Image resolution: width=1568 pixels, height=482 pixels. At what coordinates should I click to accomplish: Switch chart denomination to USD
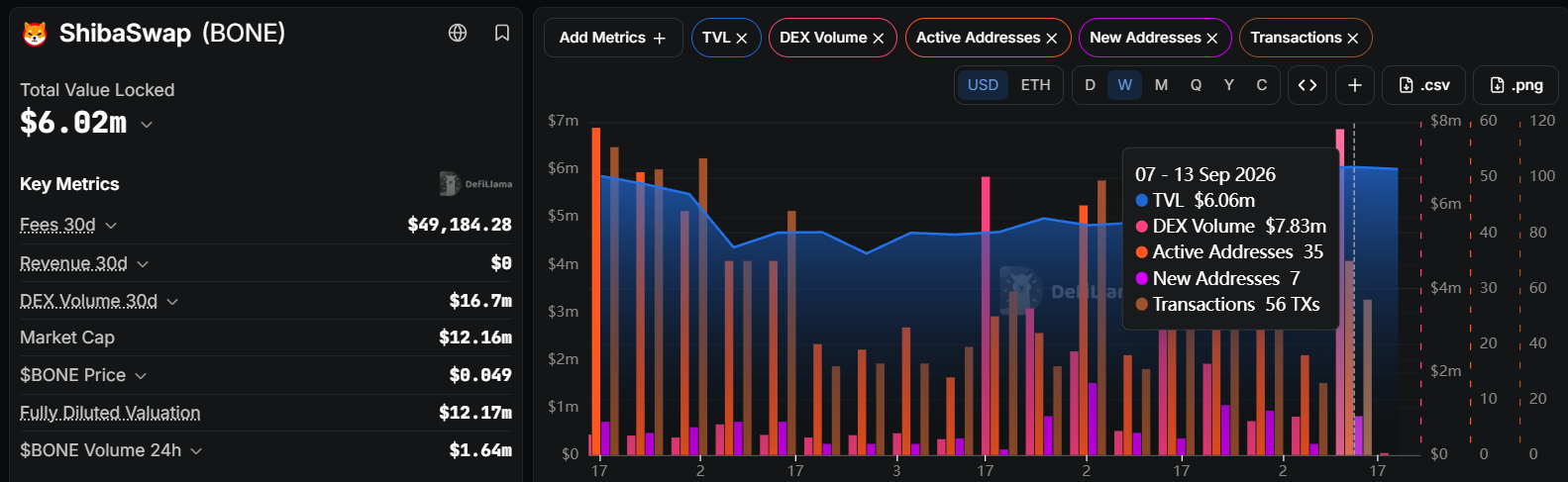click(x=983, y=85)
